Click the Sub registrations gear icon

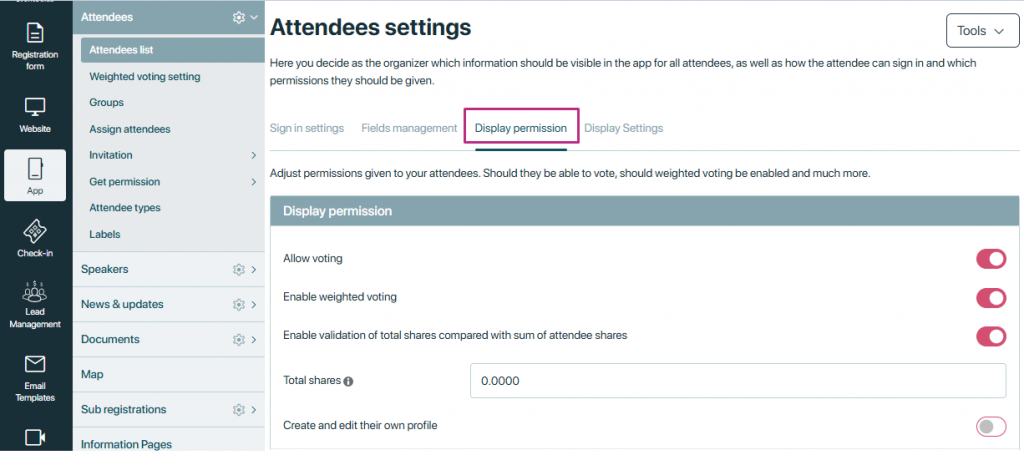(238, 409)
